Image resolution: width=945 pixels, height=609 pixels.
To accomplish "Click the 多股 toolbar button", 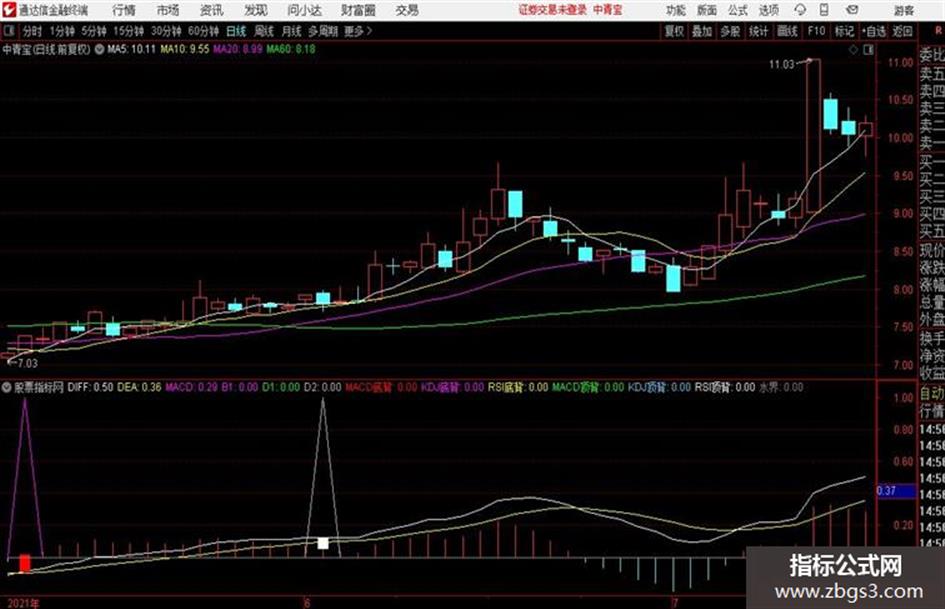I will [730, 31].
